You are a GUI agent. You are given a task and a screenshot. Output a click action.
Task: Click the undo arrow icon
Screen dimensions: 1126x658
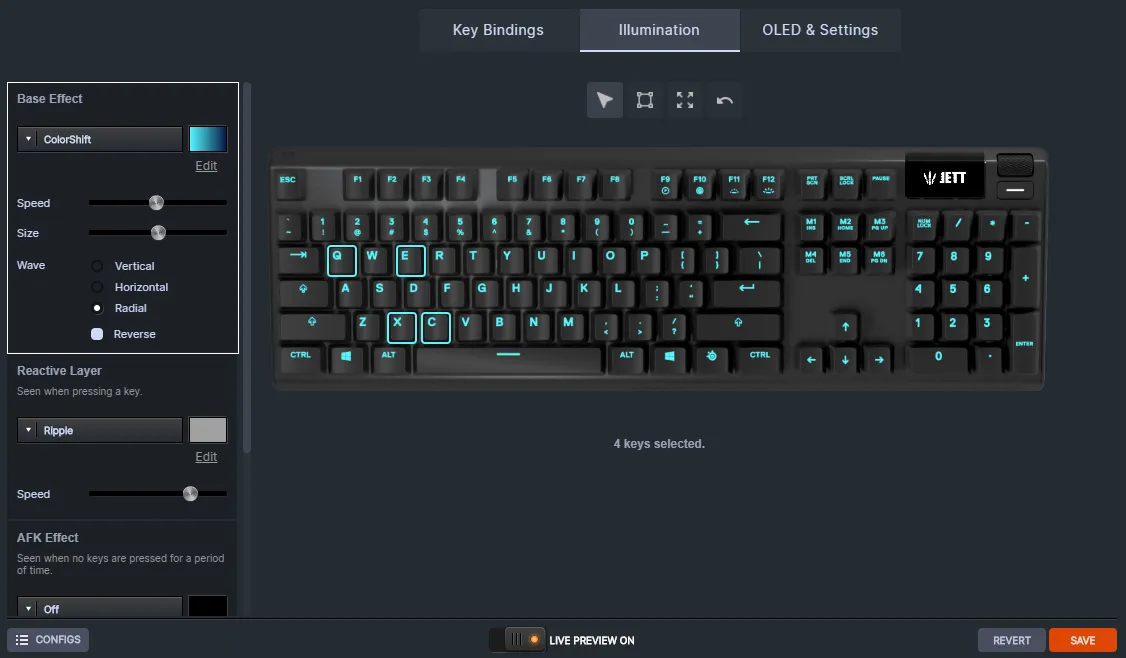tap(725, 101)
